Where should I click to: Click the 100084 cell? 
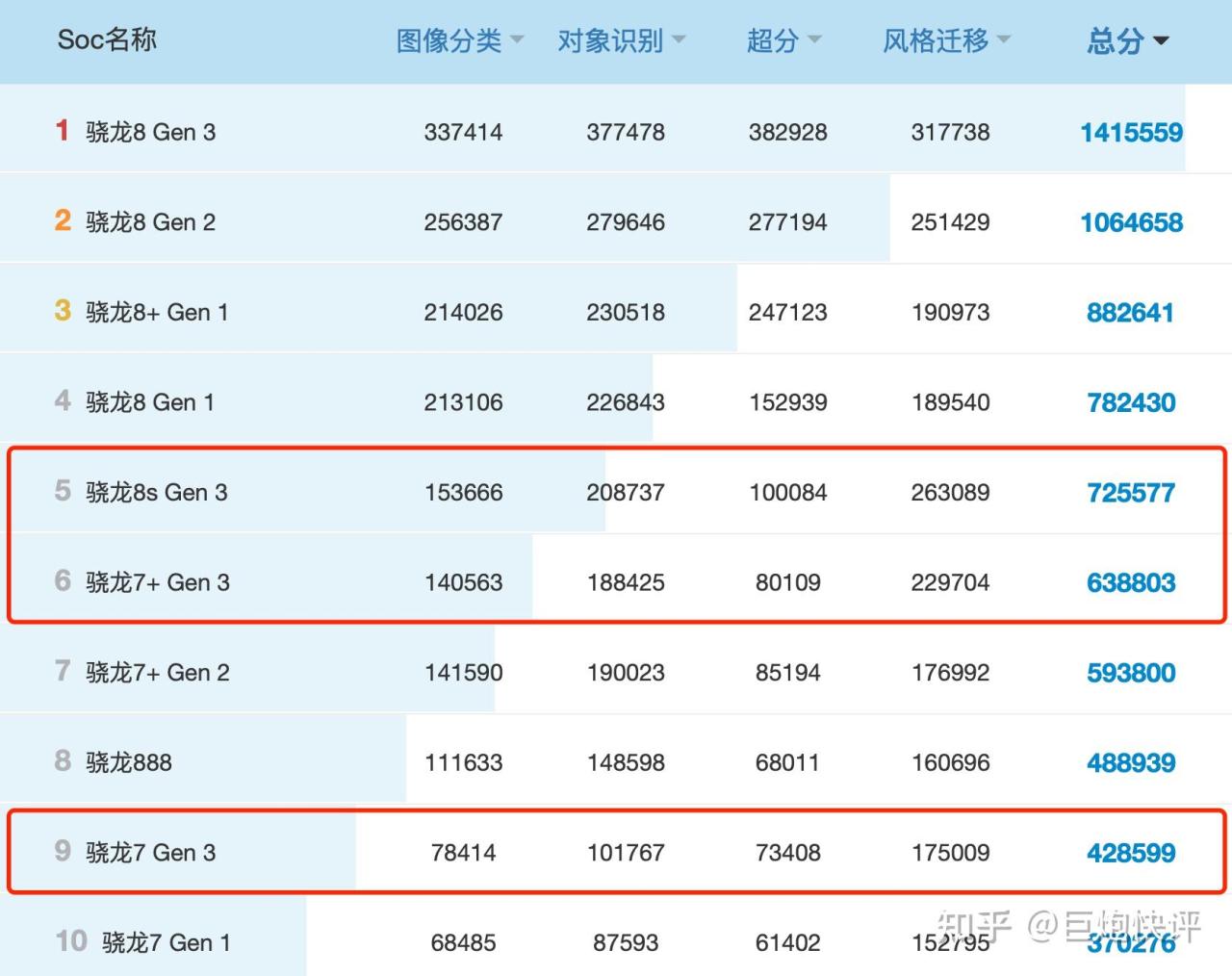pyautogui.click(x=788, y=492)
